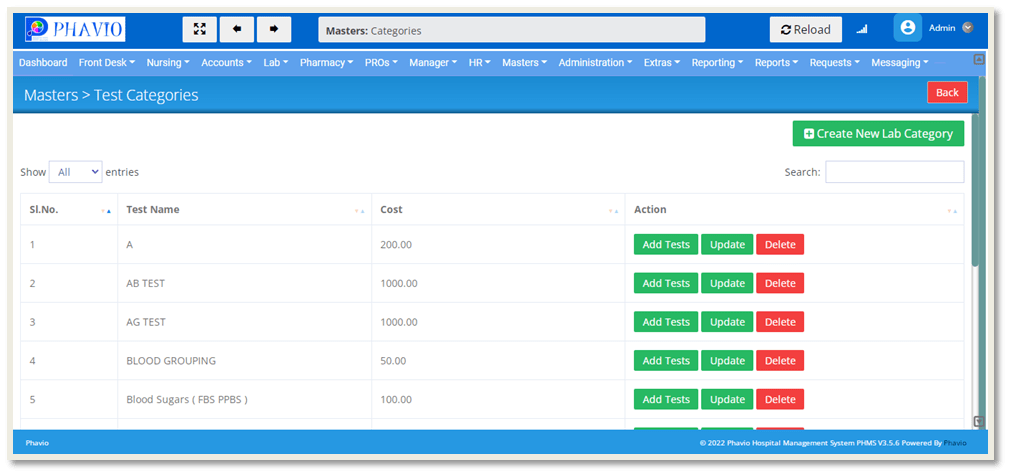Click the red Back button
1009x475 pixels.
click(x=947, y=93)
